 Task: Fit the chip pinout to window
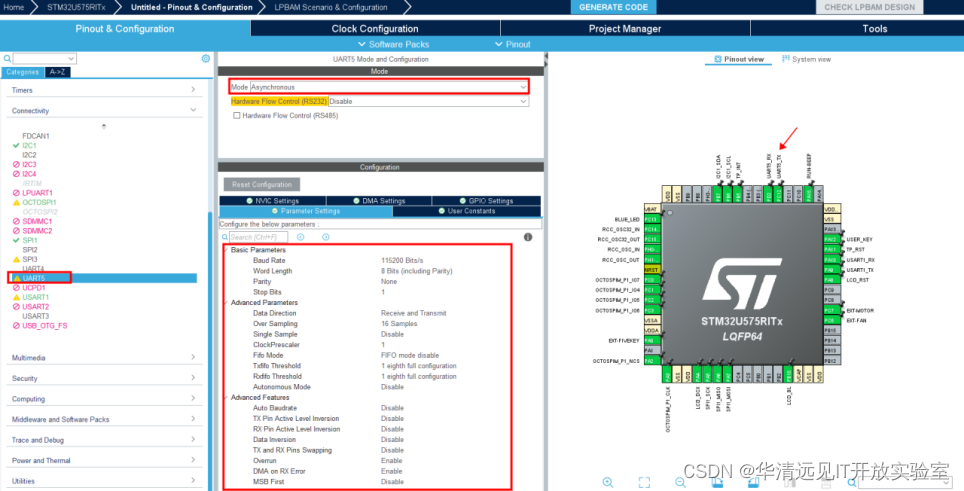pos(644,482)
